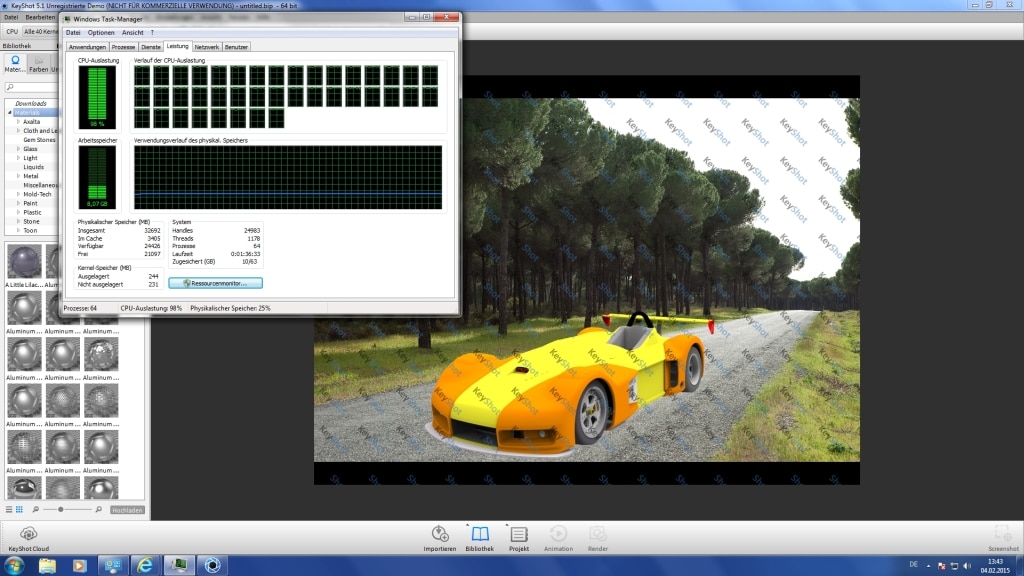Switch to the Netzwerk tab

point(206,47)
